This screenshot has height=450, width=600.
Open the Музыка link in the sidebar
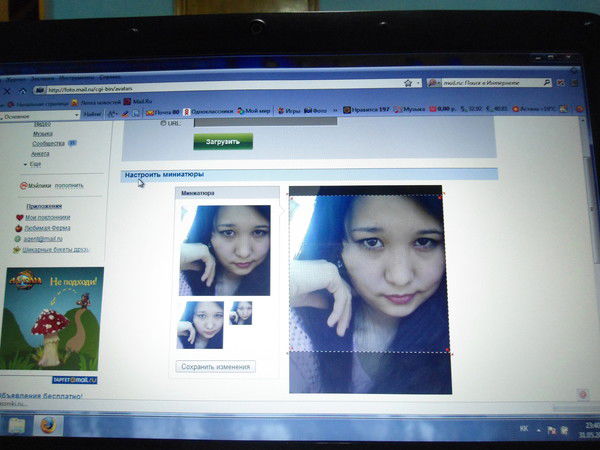point(43,133)
